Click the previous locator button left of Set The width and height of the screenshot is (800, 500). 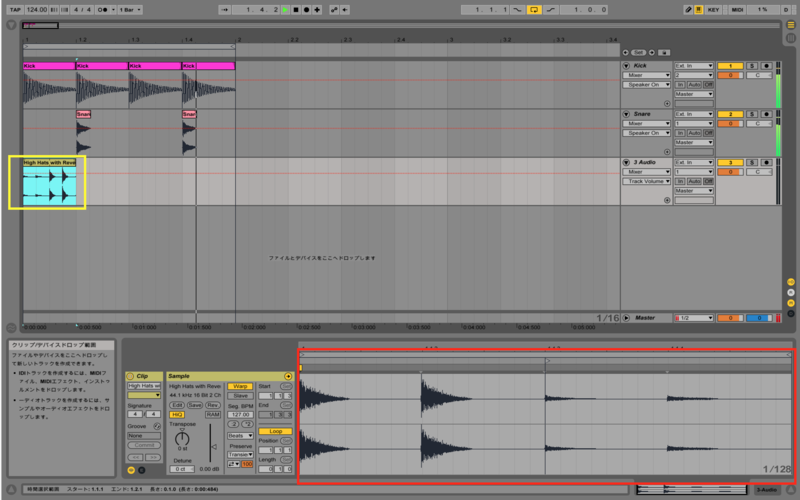626,53
